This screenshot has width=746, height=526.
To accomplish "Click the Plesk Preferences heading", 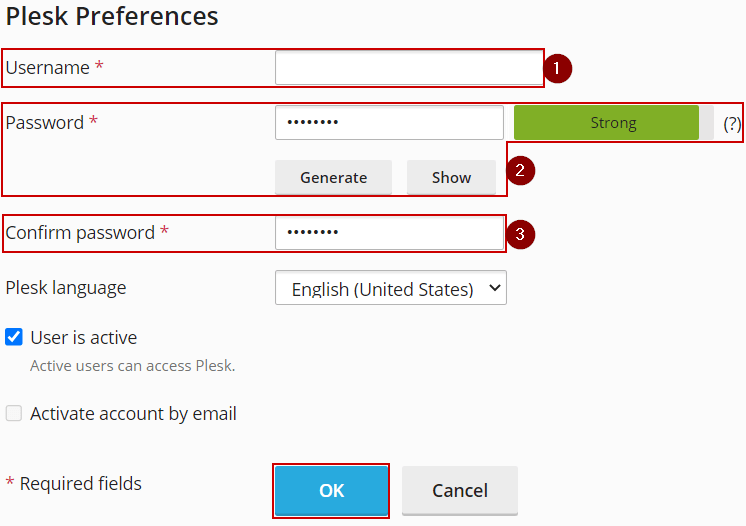I will coord(112,17).
